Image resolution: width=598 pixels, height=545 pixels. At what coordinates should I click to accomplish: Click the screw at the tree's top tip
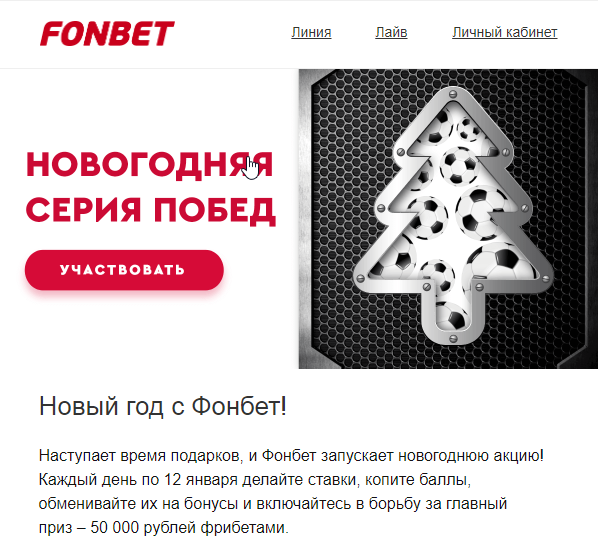click(453, 93)
